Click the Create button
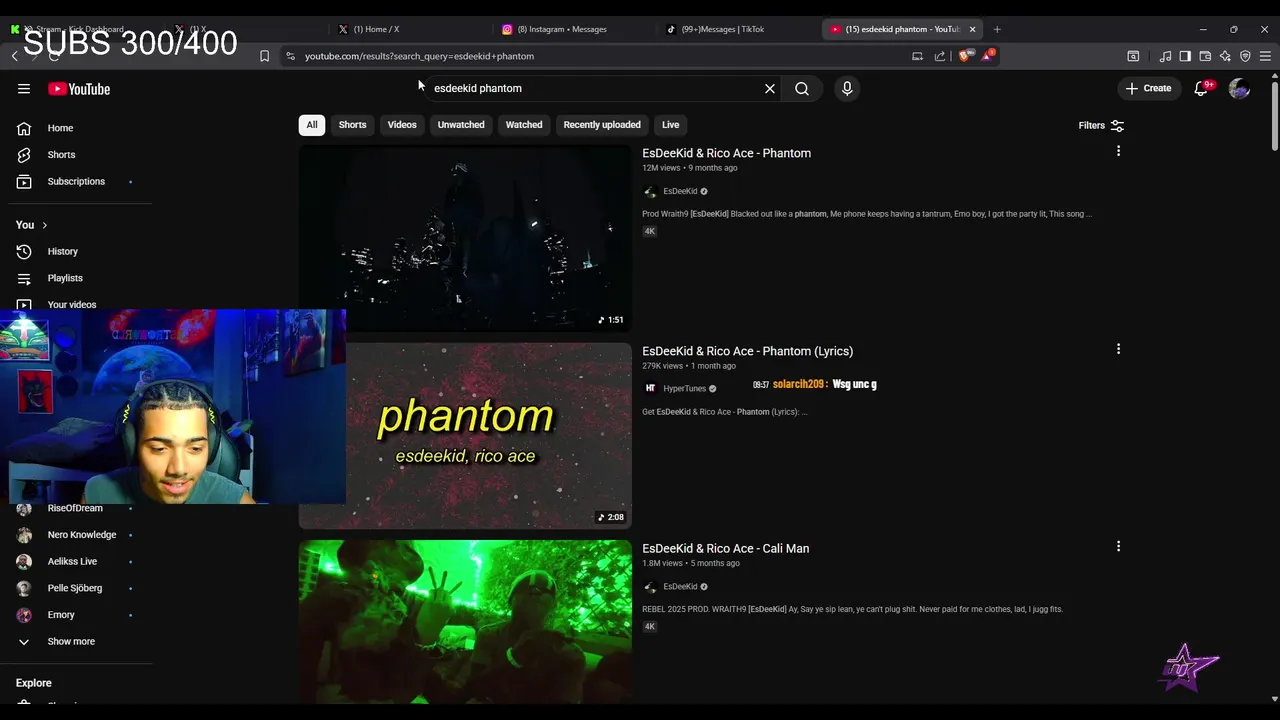The image size is (1280, 720). (x=1148, y=88)
